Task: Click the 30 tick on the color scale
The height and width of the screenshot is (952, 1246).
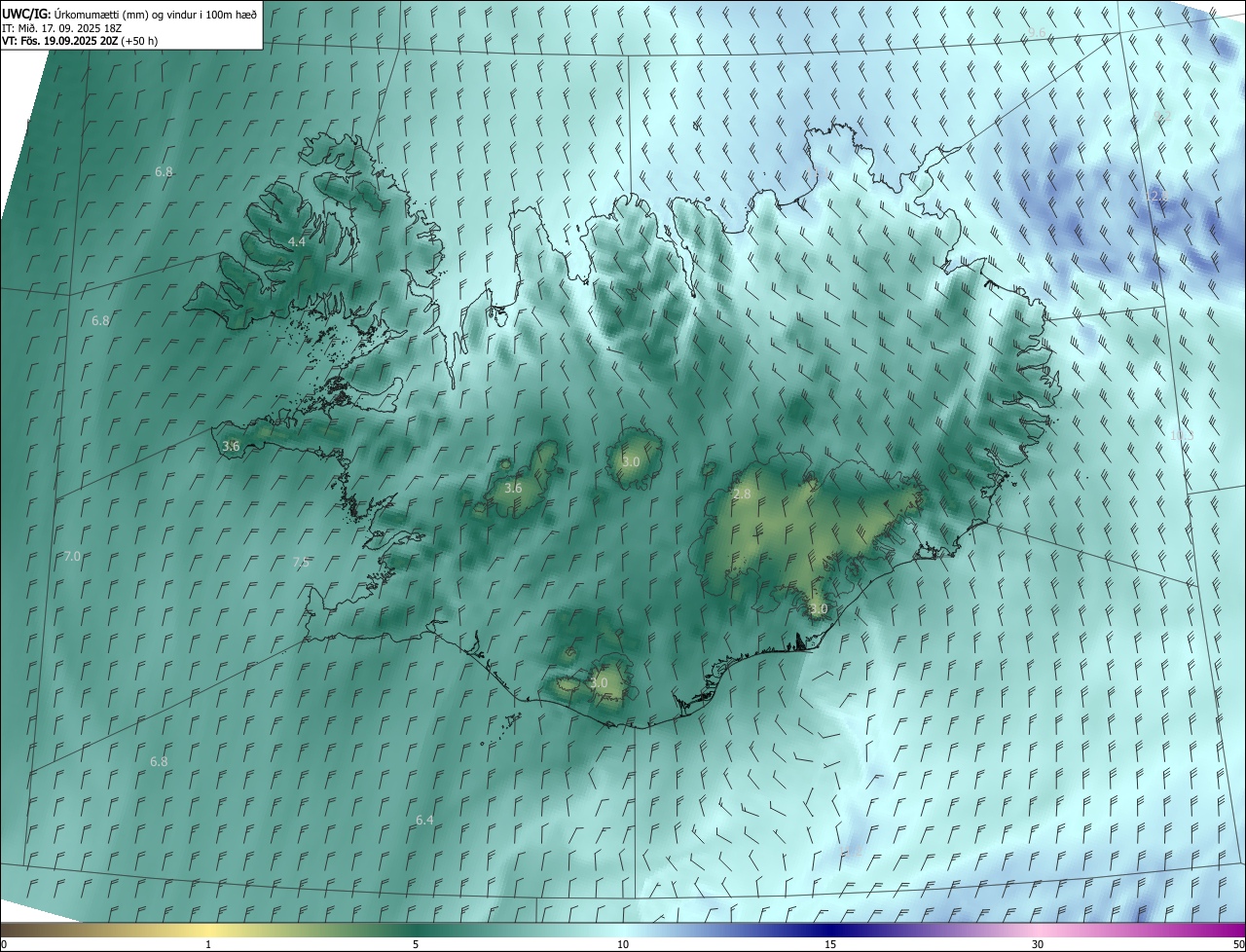Action: (1038, 944)
